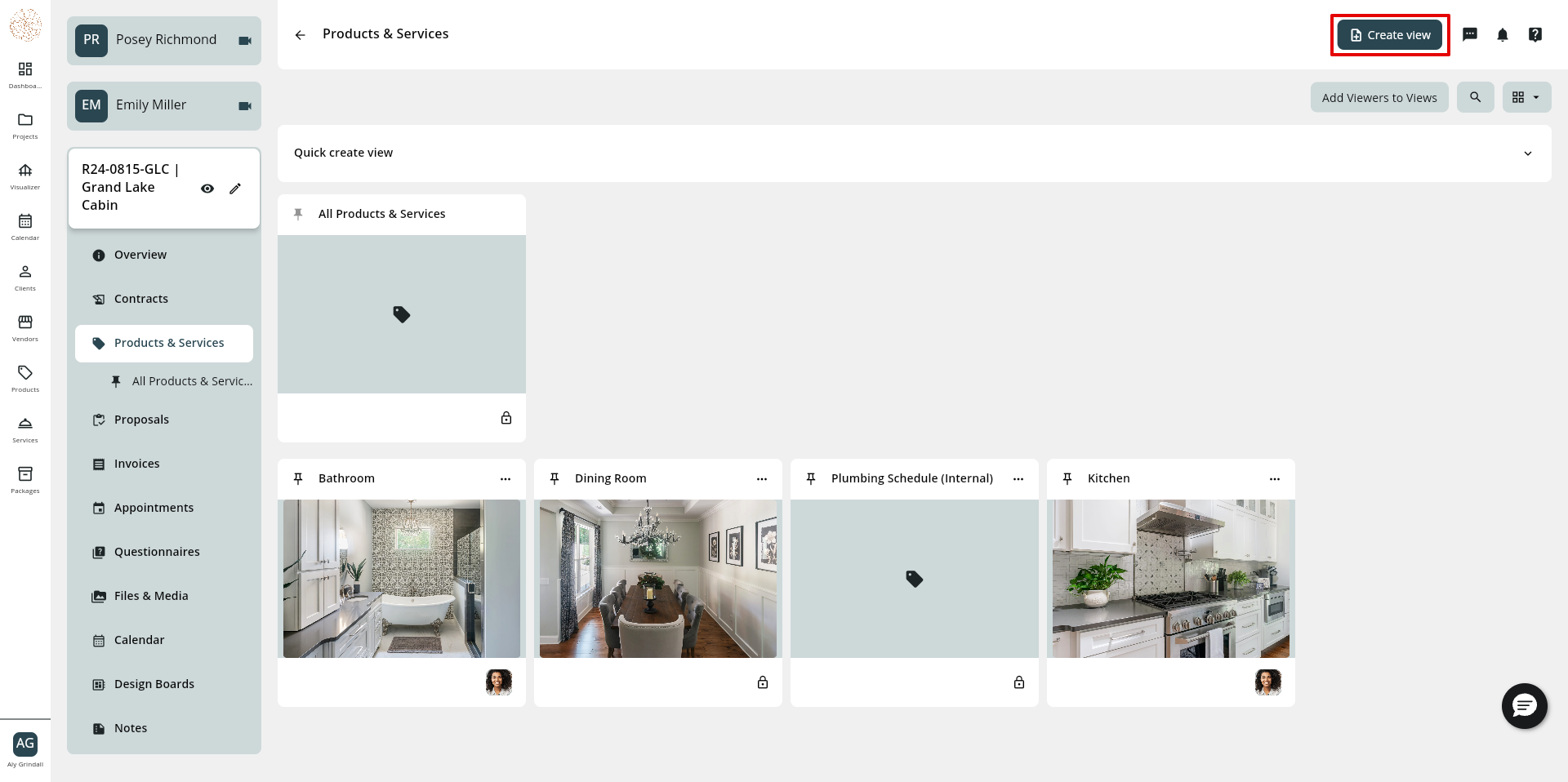
Task: Toggle pin on Bathroom view
Action: pyautogui.click(x=298, y=478)
